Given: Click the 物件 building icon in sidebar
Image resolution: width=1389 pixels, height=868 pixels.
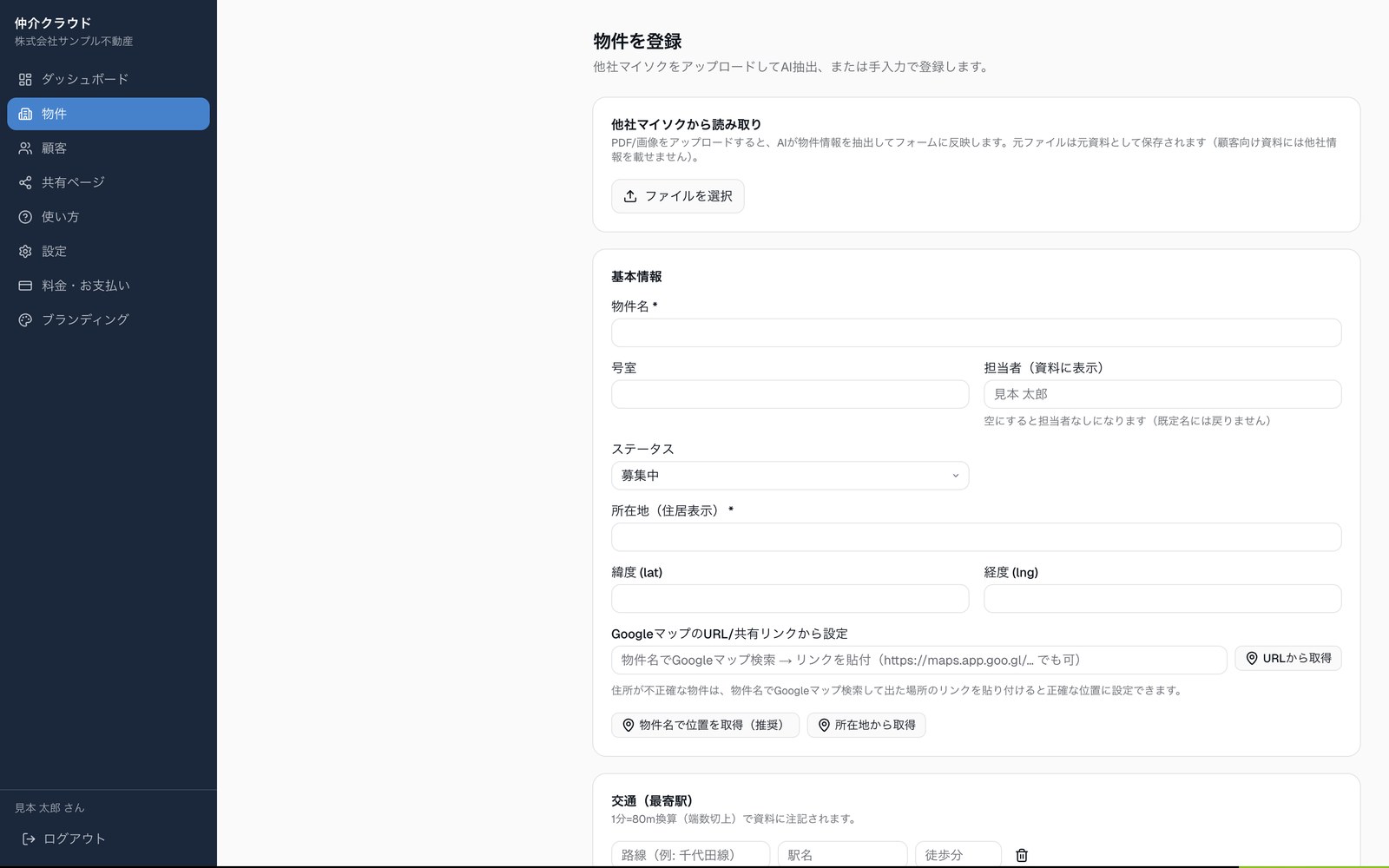Looking at the screenshot, I should pyautogui.click(x=25, y=114).
